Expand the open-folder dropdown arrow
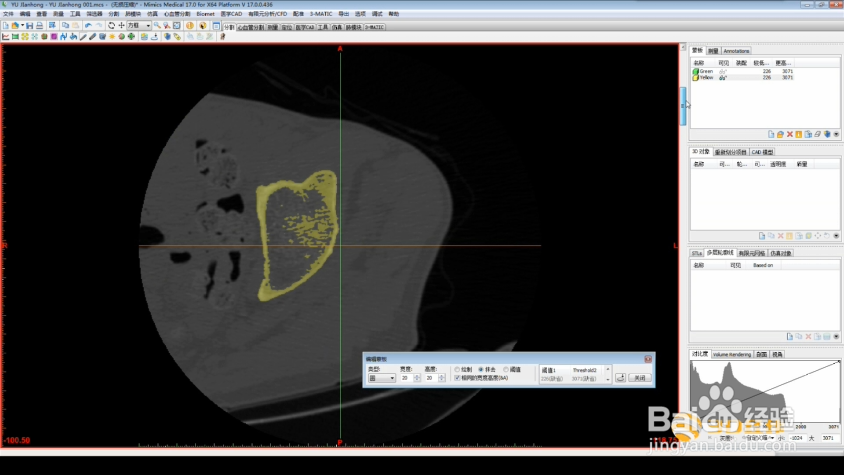The image size is (844, 475). (22, 26)
